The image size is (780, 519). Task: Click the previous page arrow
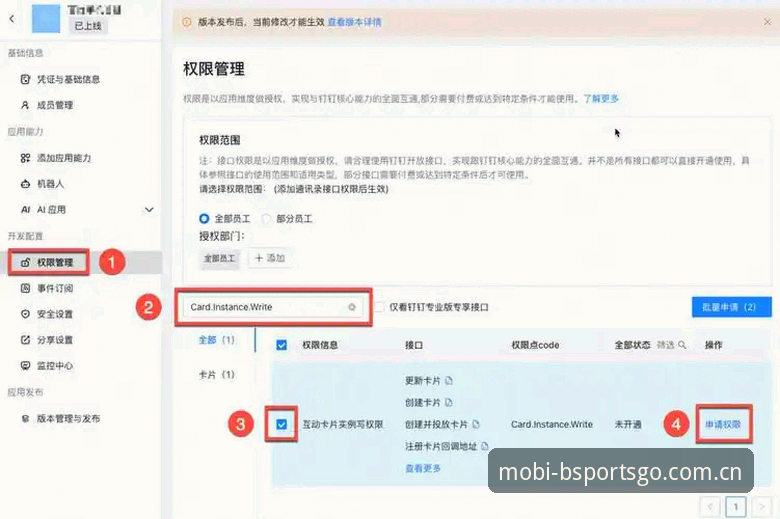click(x=710, y=507)
